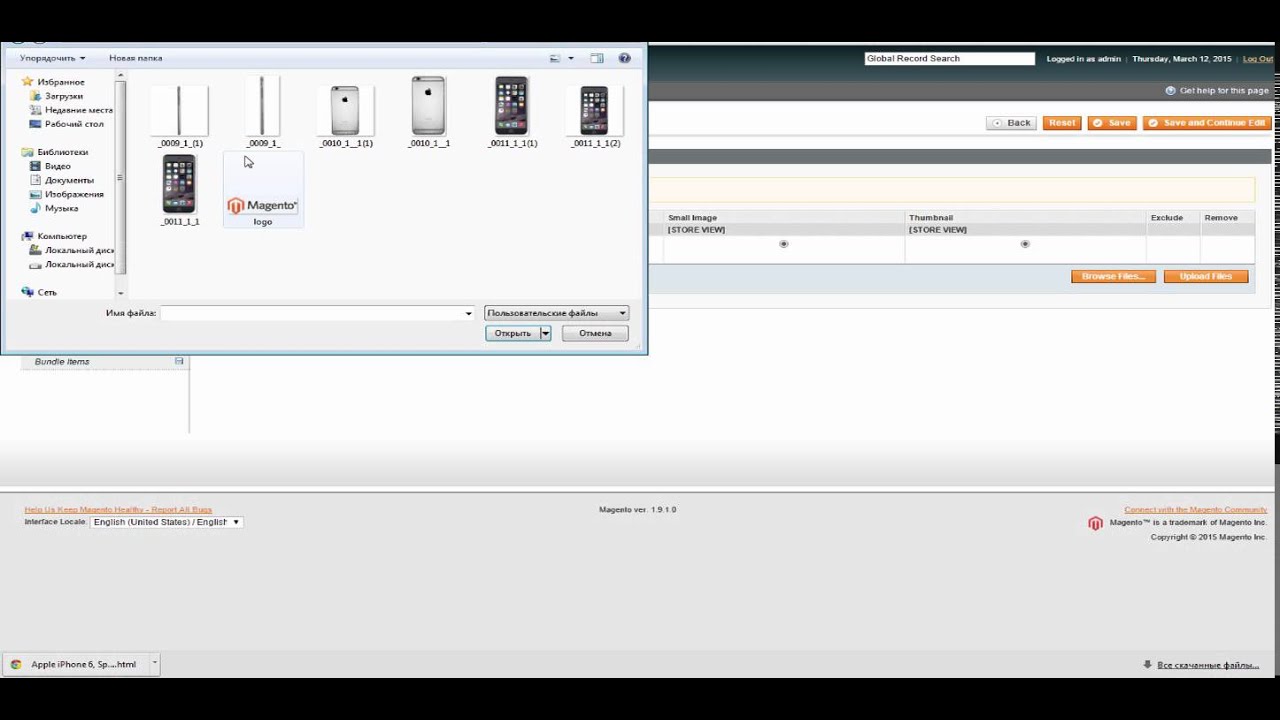
Task: Open Все скачанные файлы link
Action: point(1207,665)
